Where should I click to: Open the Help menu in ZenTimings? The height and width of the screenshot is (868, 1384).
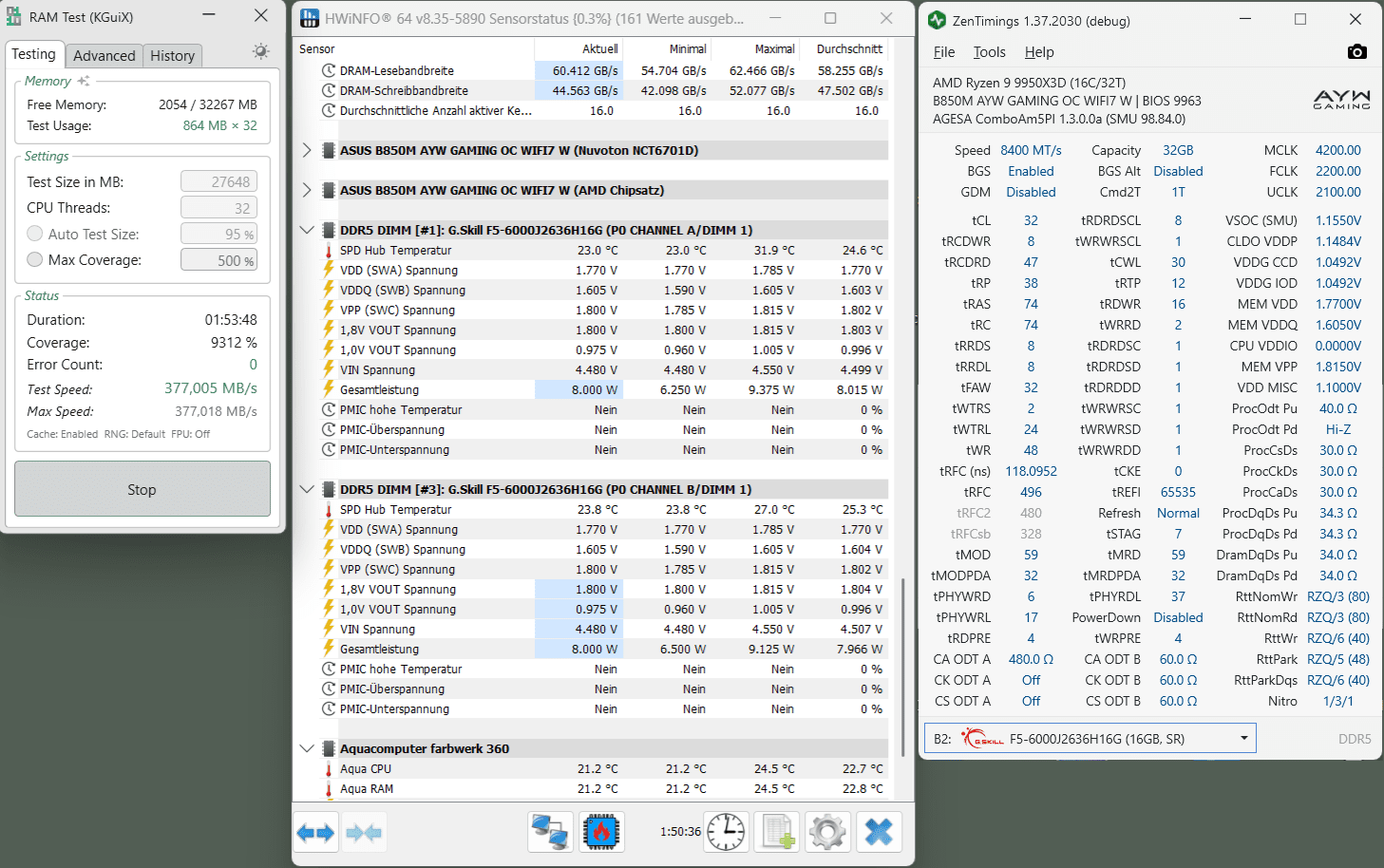click(x=1039, y=52)
